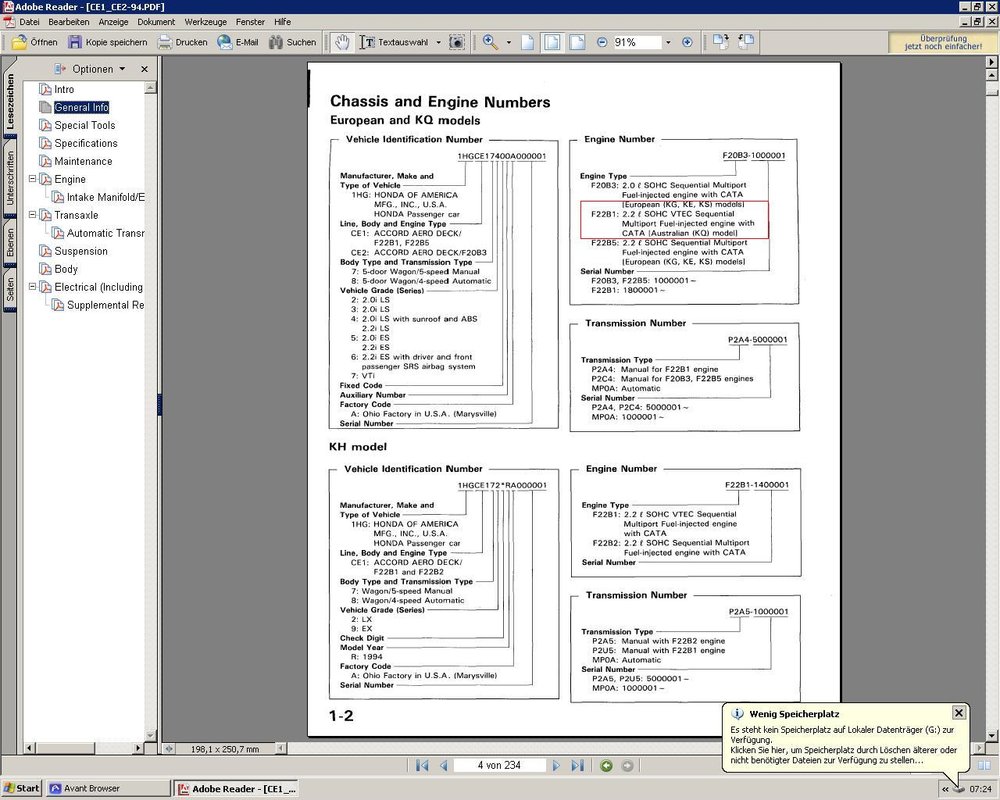The width and height of the screenshot is (1000, 800).
Task: Open the Intake Manifold bookmark
Action: click(x=105, y=197)
